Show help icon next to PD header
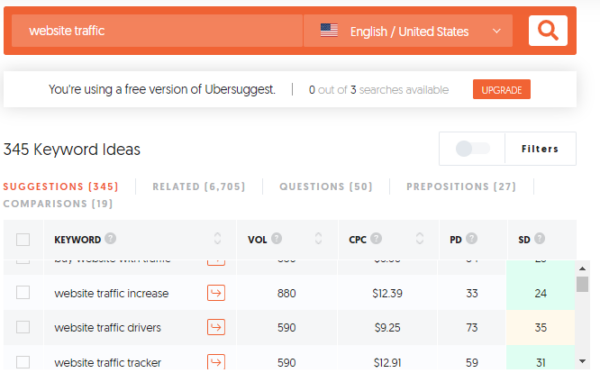Screen dimensions: 600x382 (472, 238)
